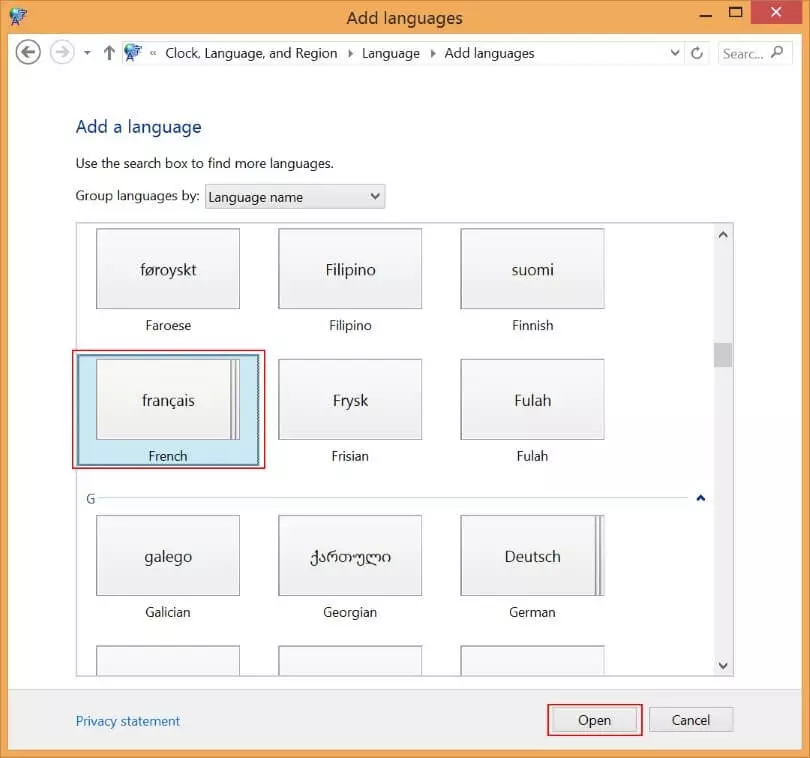810x758 pixels.
Task: Go to the Language breadcrumb
Action: point(390,53)
